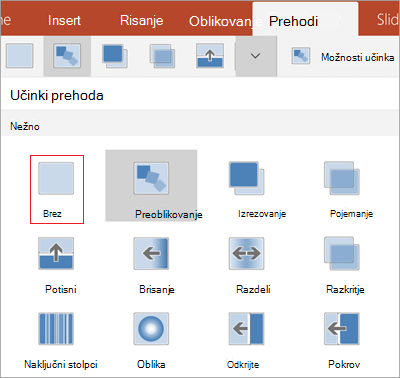Collapse the transition gallery dropdown chevron
The height and width of the screenshot is (378, 400).
click(256, 56)
